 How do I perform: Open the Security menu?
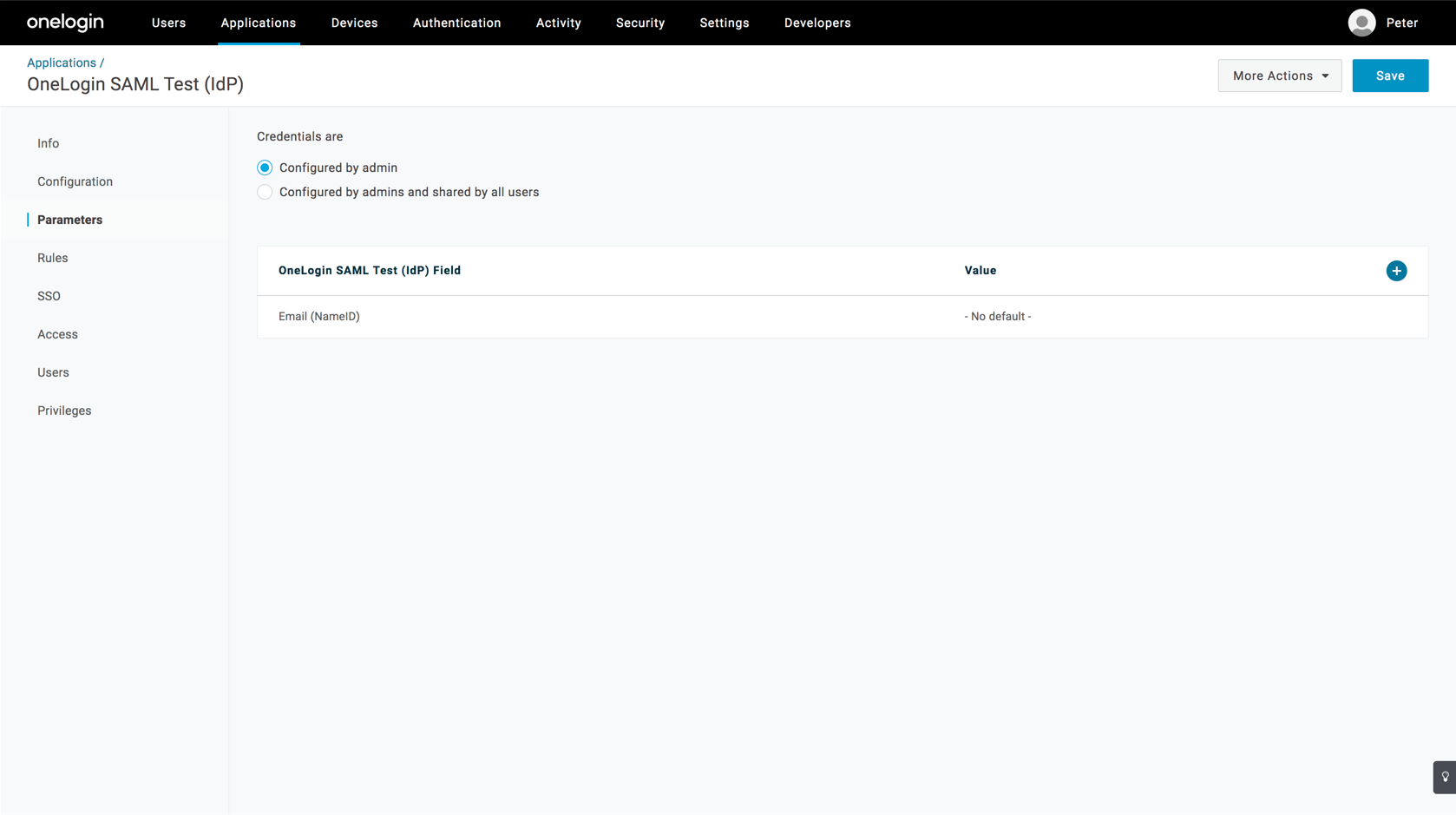(640, 23)
